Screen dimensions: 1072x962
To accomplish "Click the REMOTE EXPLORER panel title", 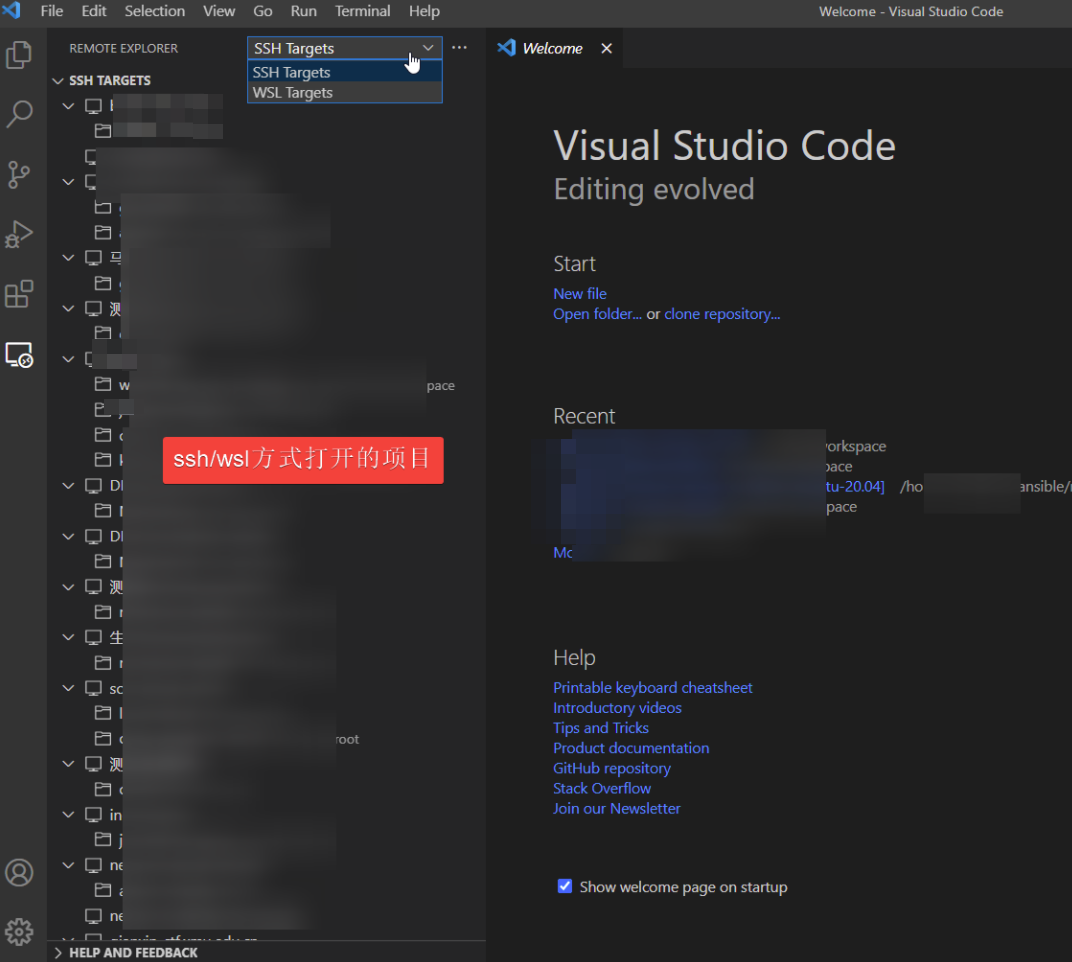I will tap(124, 49).
